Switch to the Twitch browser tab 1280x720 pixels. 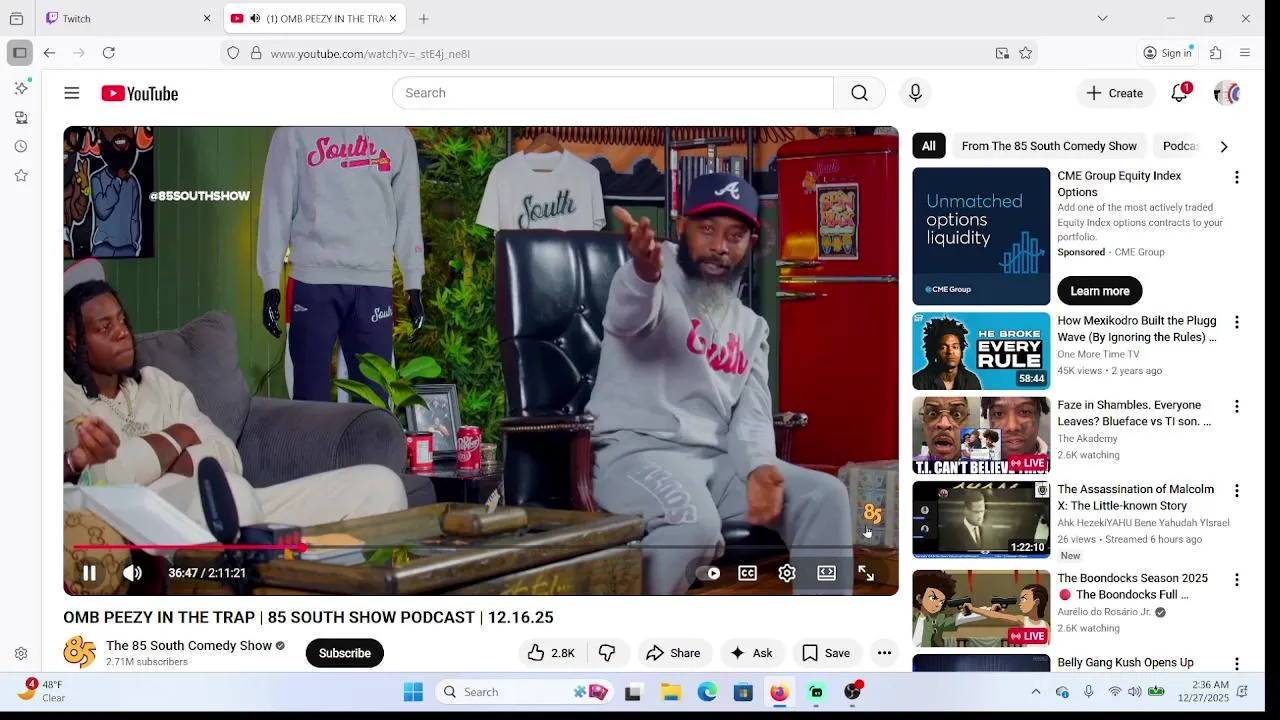pos(130,18)
